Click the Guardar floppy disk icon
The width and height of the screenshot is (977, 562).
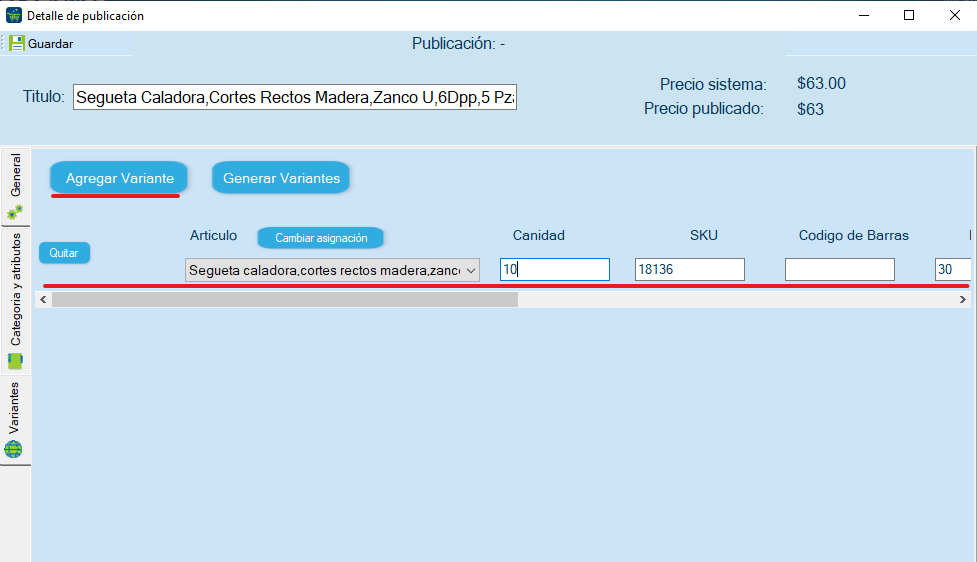17,44
